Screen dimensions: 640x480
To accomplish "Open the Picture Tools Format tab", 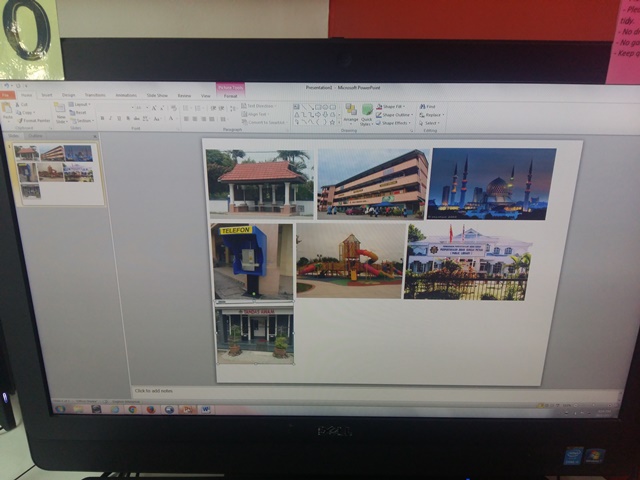I will [x=231, y=96].
